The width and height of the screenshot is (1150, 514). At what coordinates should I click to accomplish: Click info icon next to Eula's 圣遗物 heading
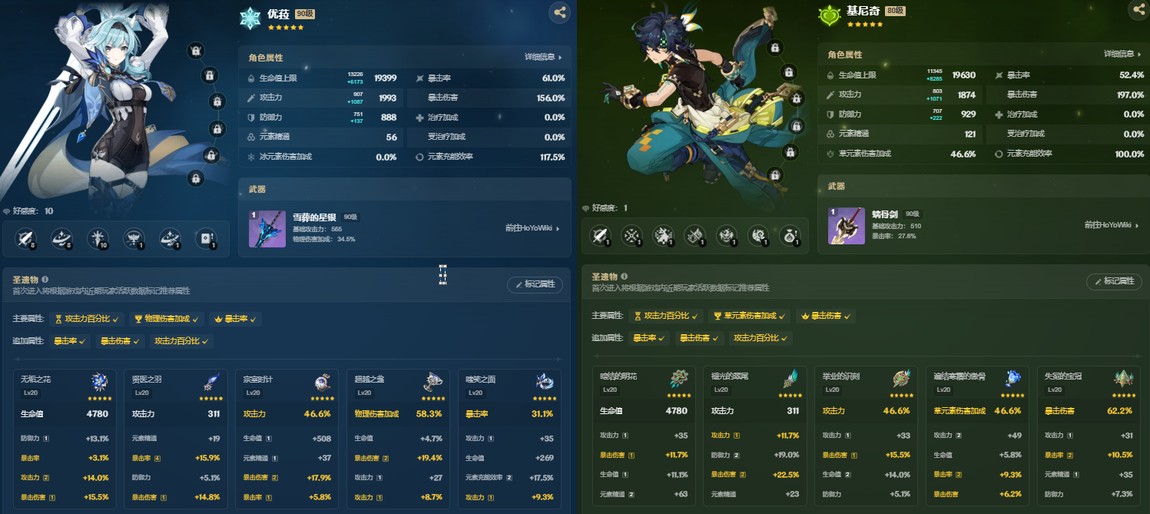coord(45,279)
